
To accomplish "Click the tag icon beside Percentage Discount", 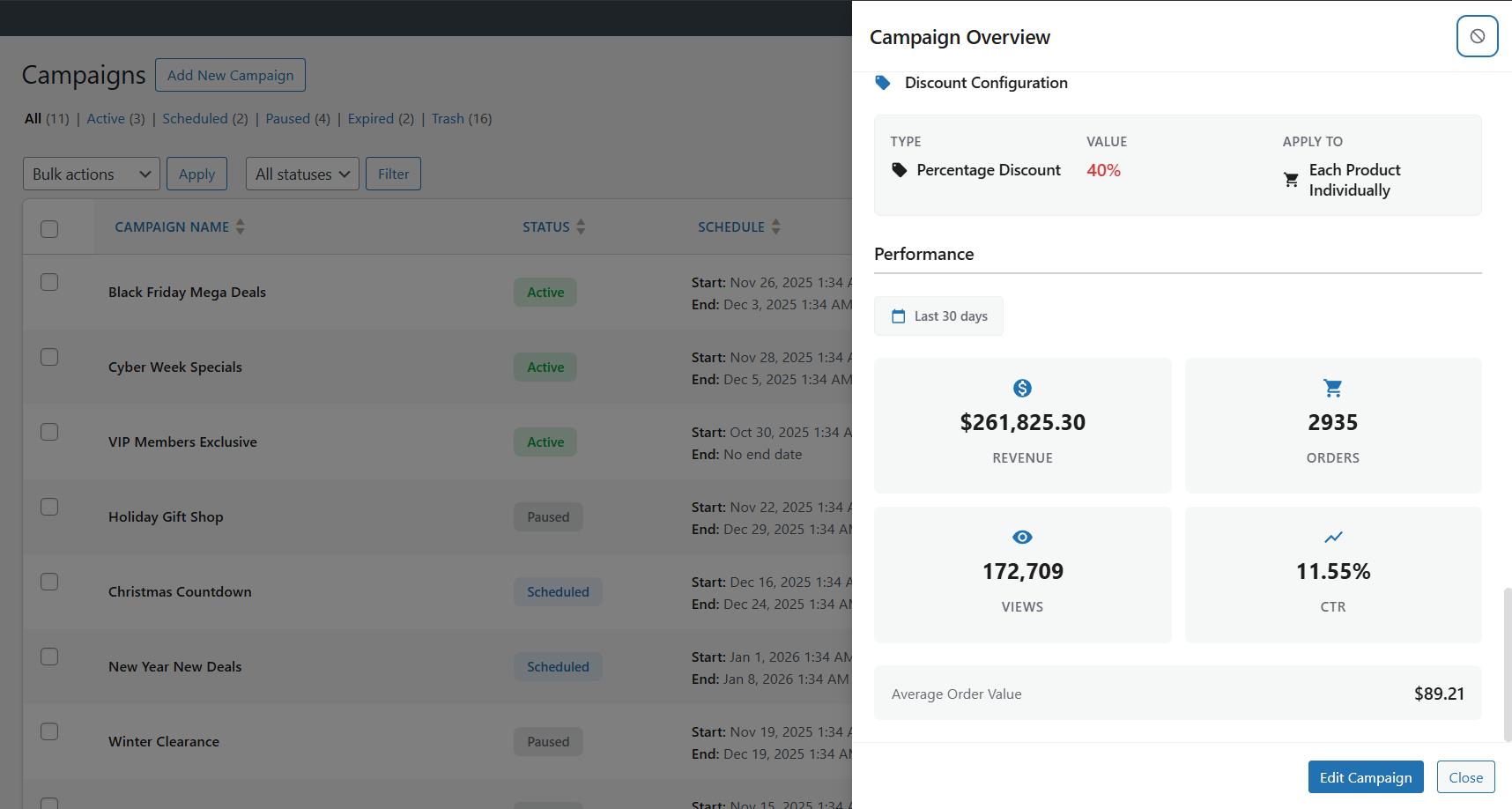I will pyautogui.click(x=899, y=169).
